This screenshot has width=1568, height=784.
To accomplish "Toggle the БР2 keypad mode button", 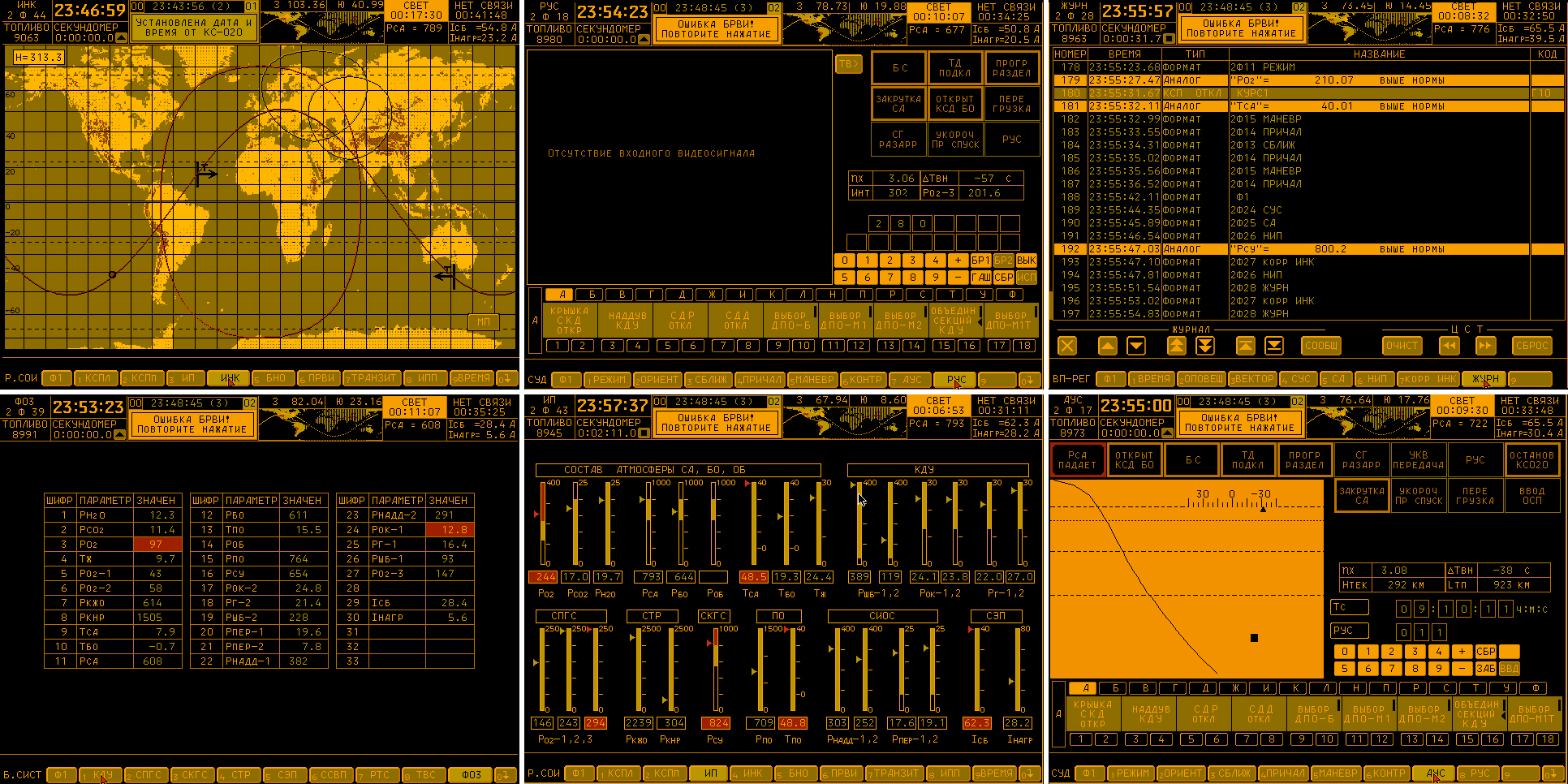I will tap(1003, 261).
